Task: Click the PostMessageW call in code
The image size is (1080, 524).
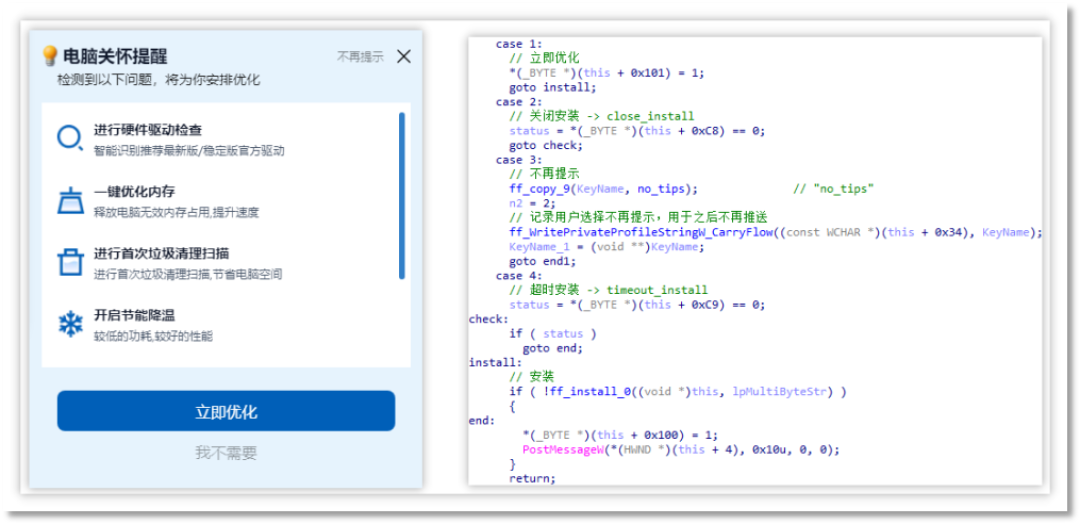Action: tap(682, 450)
